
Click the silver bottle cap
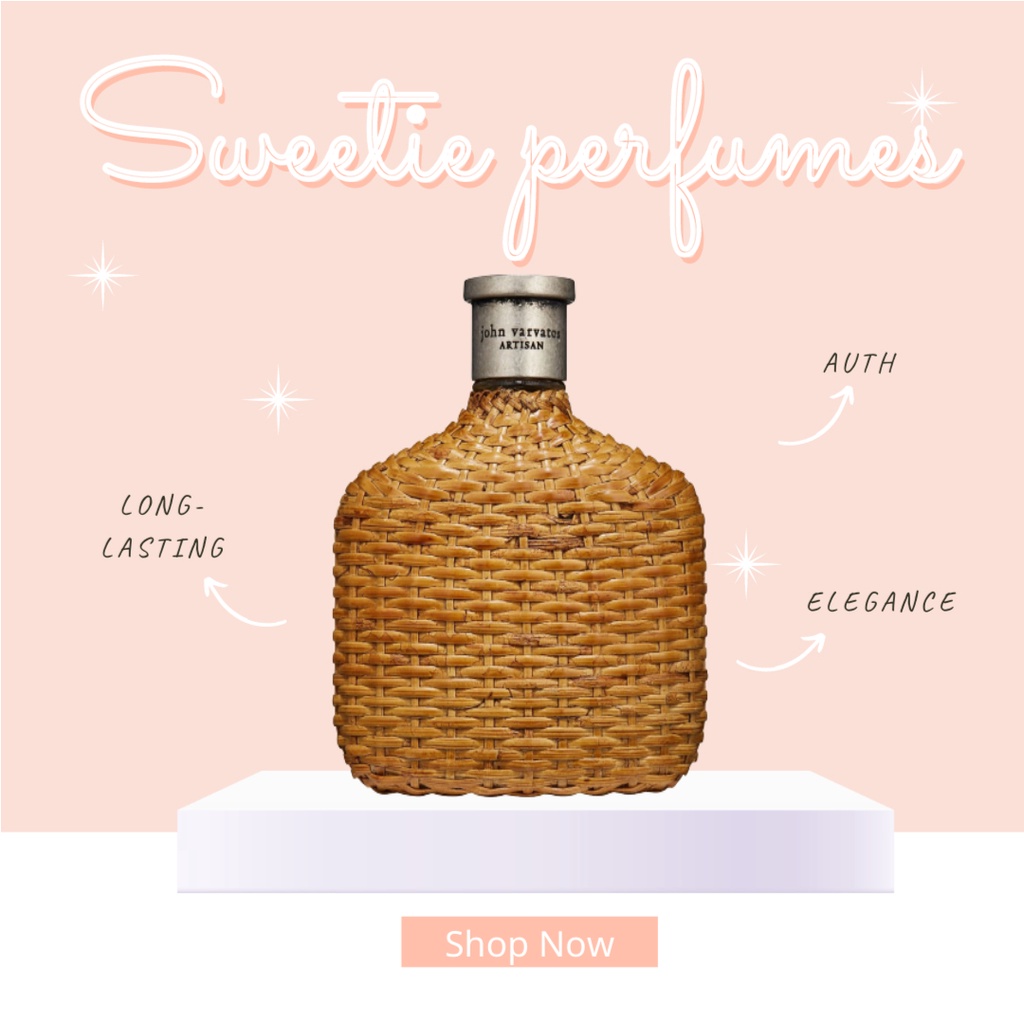pyautogui.click(x=519, y=328)
